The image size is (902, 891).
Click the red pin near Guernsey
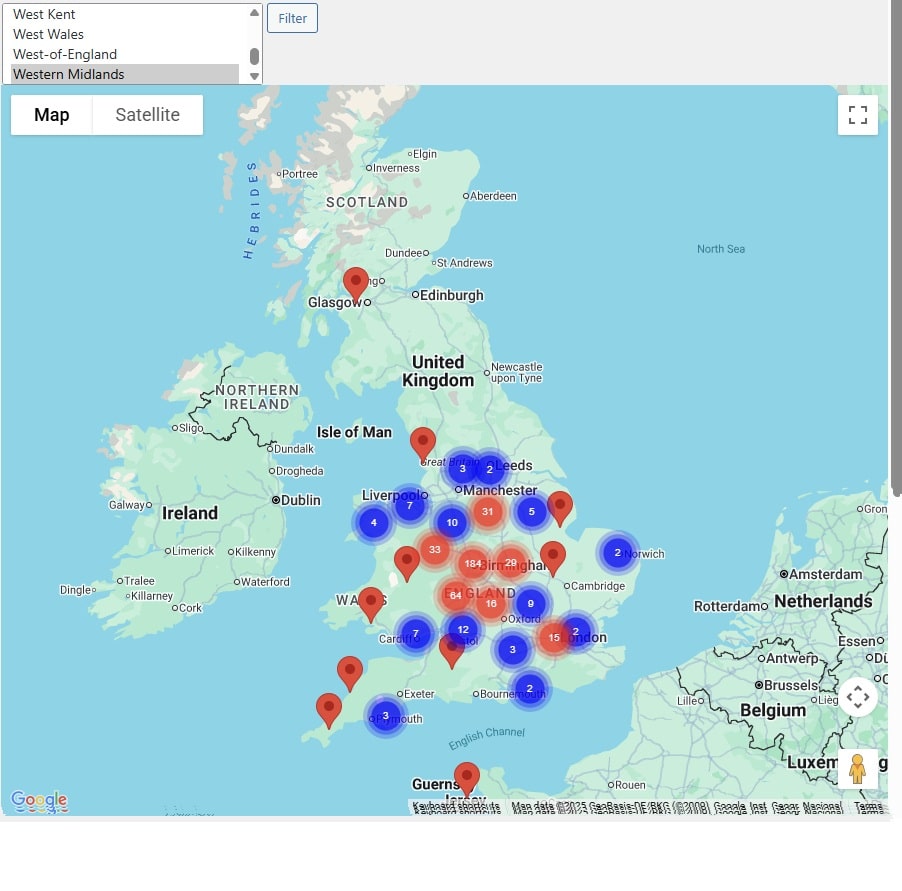click(x=466, y=777)
